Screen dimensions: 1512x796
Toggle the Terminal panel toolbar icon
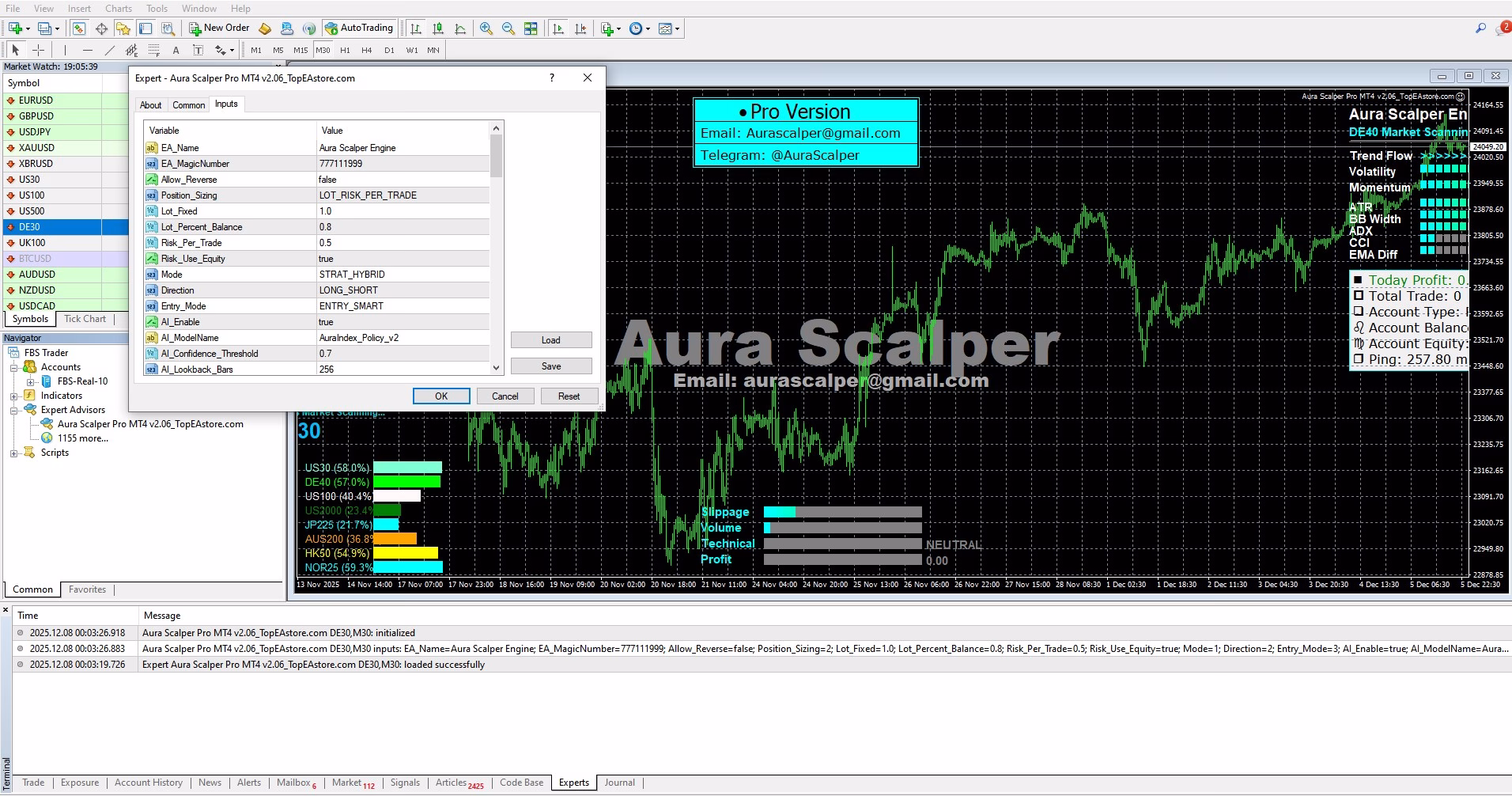(146, 28)
